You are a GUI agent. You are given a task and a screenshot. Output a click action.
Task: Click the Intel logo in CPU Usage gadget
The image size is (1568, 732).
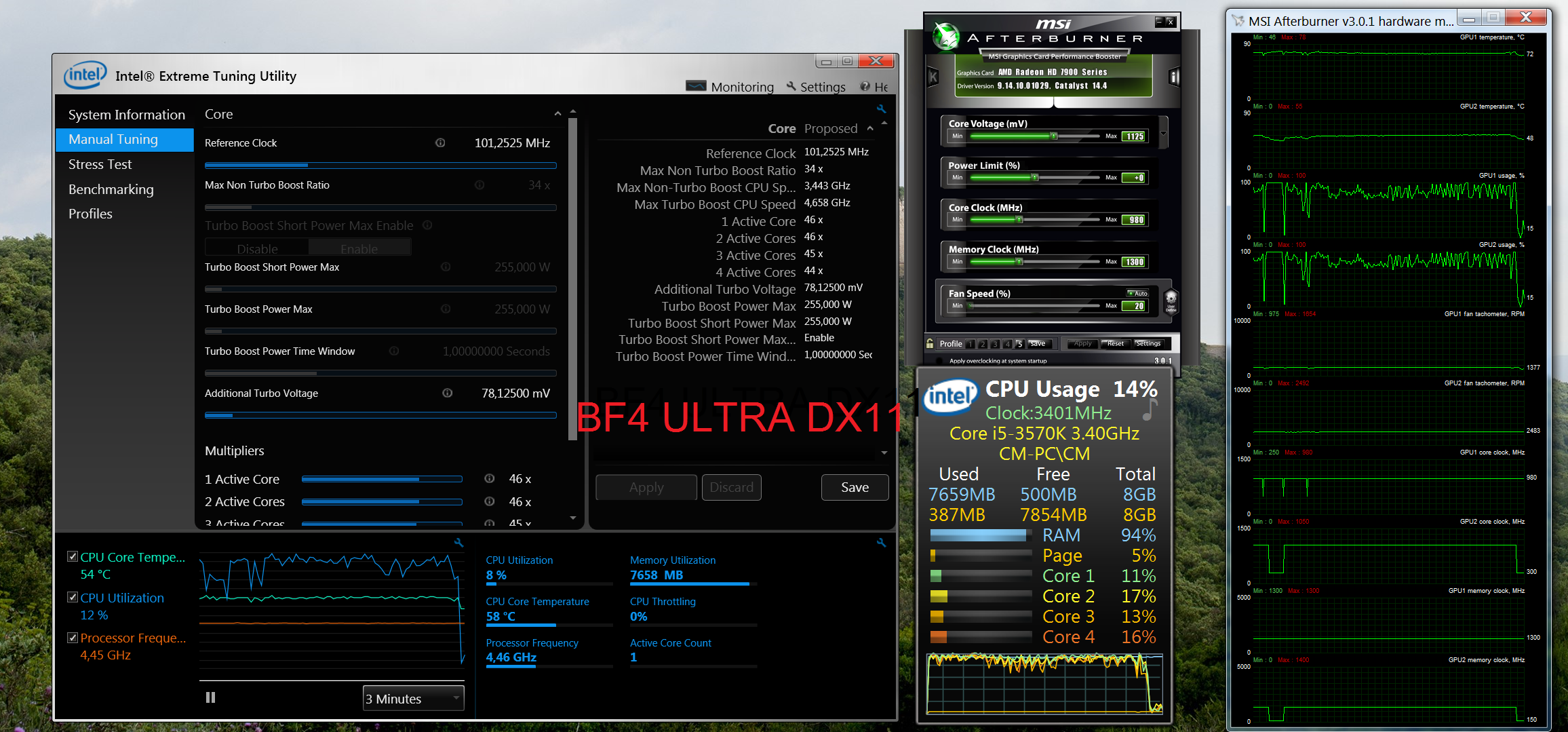pos(951,396)
